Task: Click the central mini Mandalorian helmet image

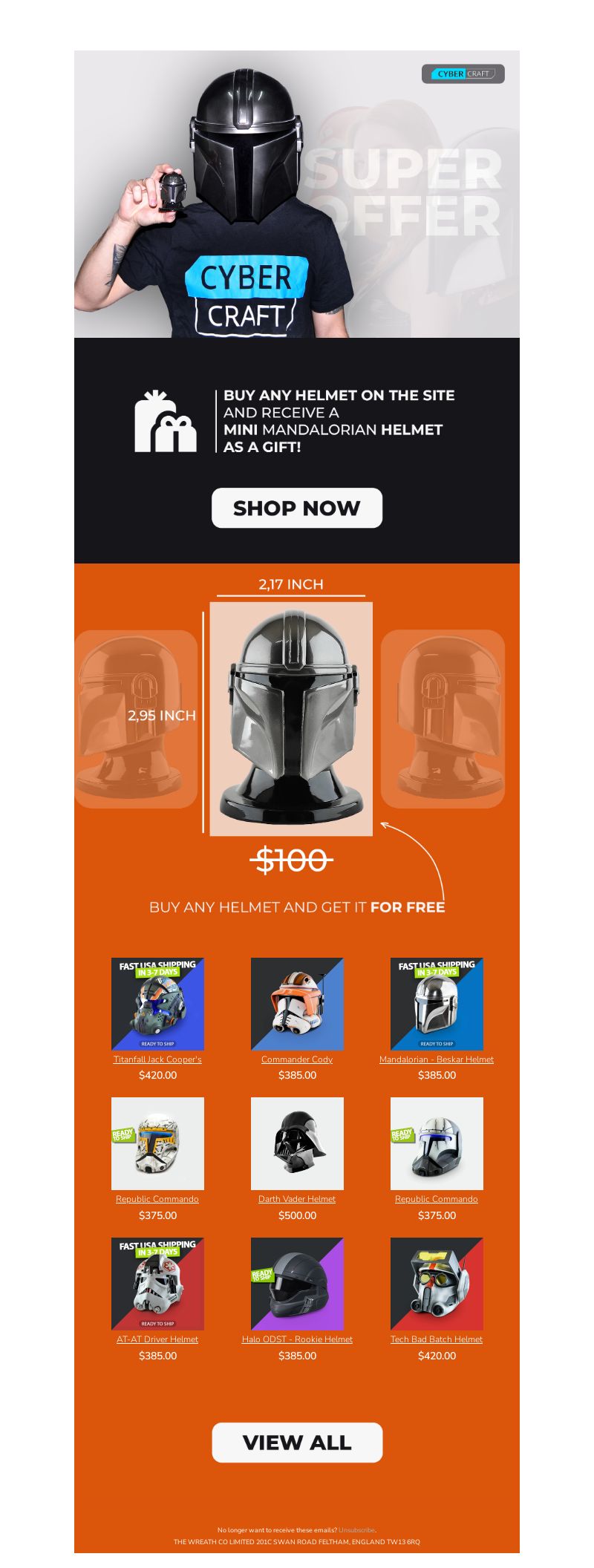Action: point(291,719)
